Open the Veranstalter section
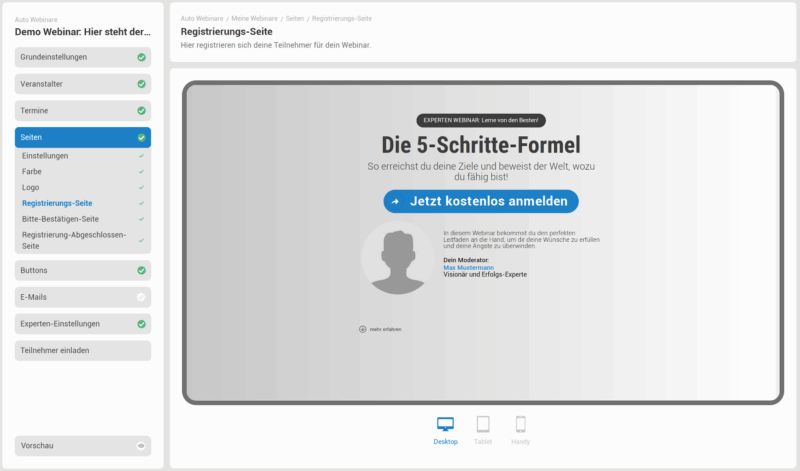The image size is (800, 471). click(x=83, y=84)
